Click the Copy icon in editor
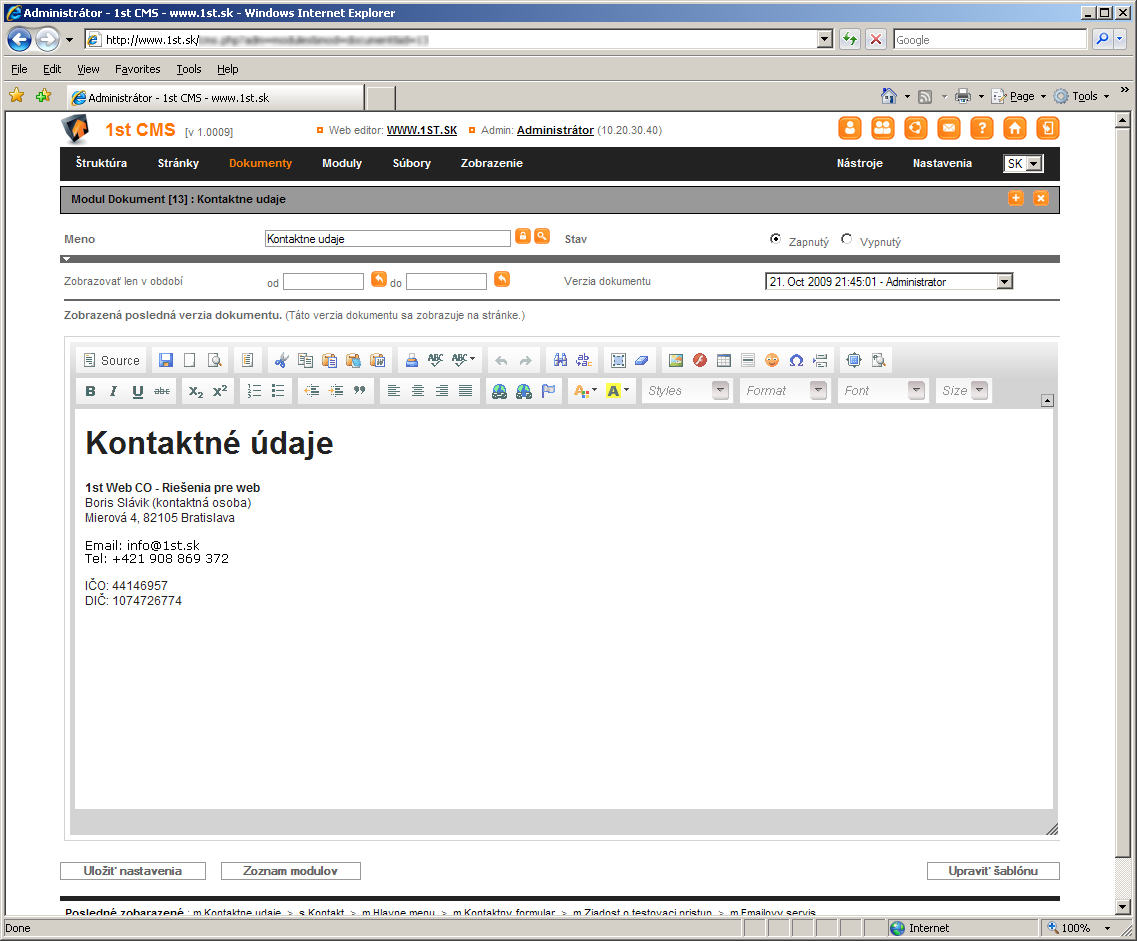Viewport: 1137px width, 941px height. tap(305, 360)
